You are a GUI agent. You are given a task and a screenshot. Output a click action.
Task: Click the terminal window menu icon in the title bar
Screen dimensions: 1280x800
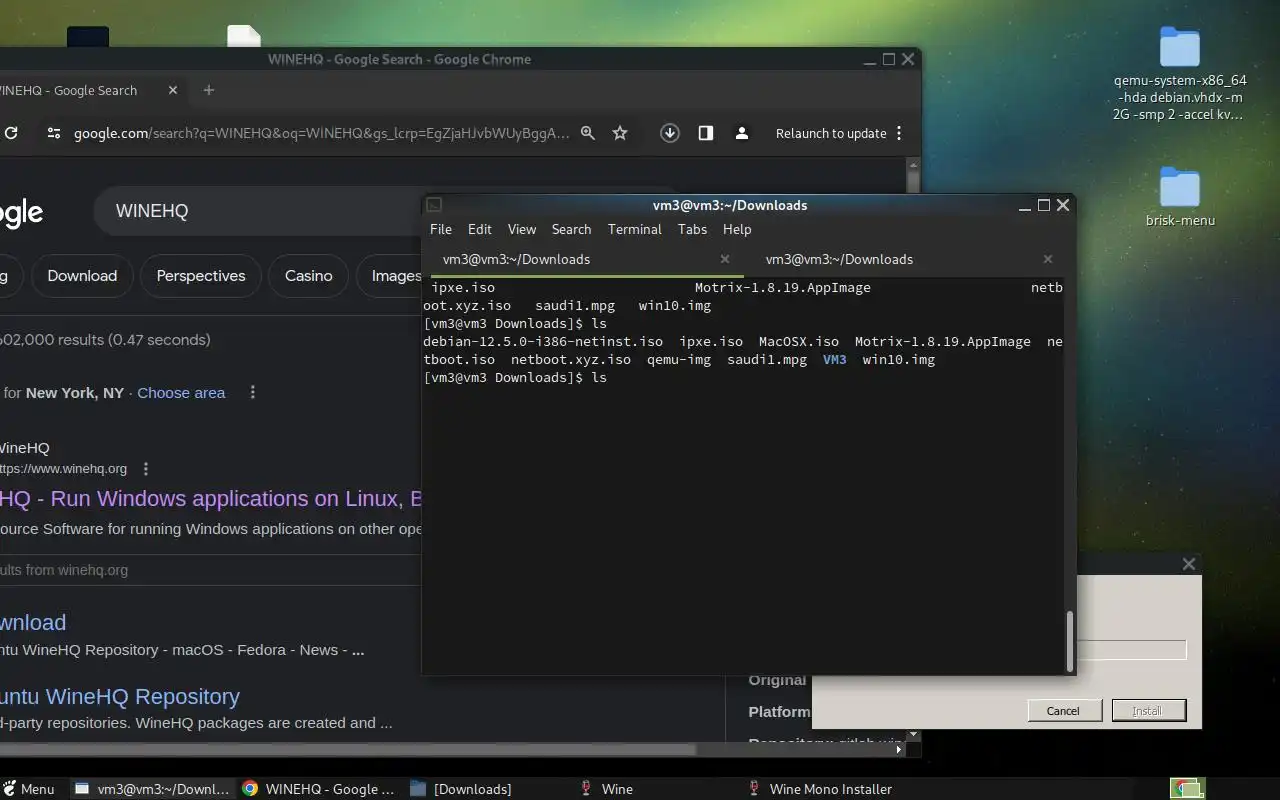click(x=434, y=205)
